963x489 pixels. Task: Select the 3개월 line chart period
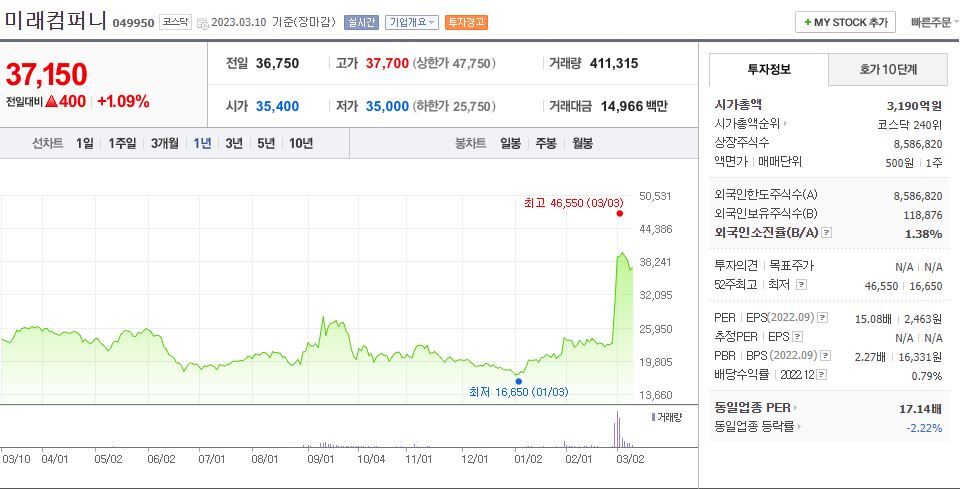[165, 143]
